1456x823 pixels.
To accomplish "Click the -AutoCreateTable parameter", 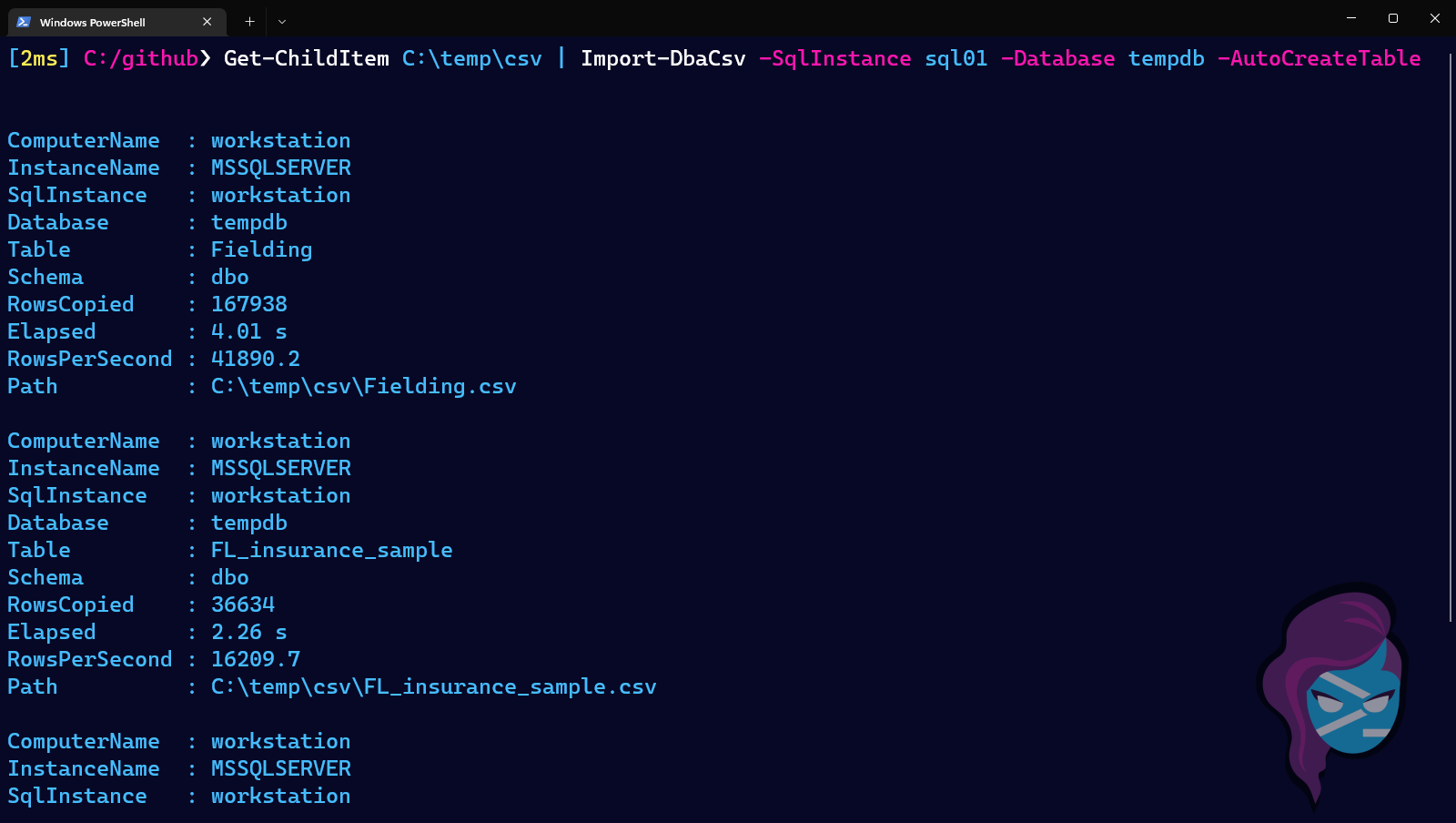I will coord(1319,58).
